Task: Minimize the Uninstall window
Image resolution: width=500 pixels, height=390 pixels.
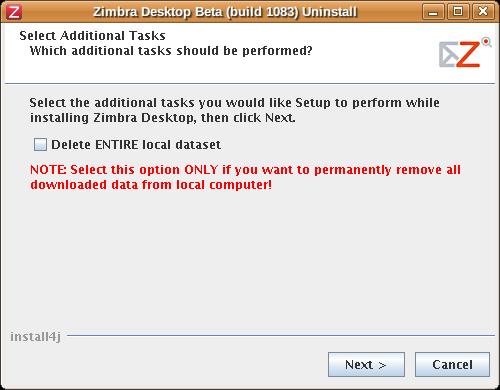Action: click(x=433, y=12)
